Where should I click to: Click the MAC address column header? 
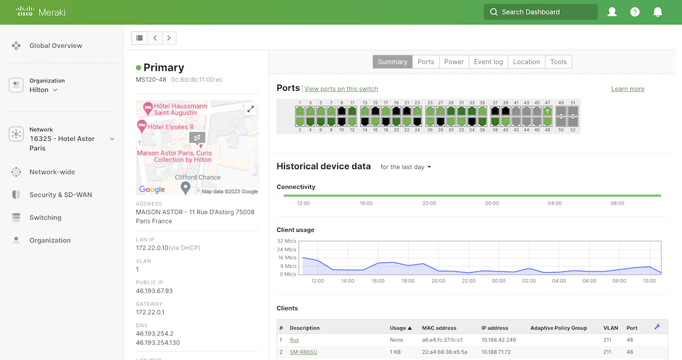click(439, 328)
